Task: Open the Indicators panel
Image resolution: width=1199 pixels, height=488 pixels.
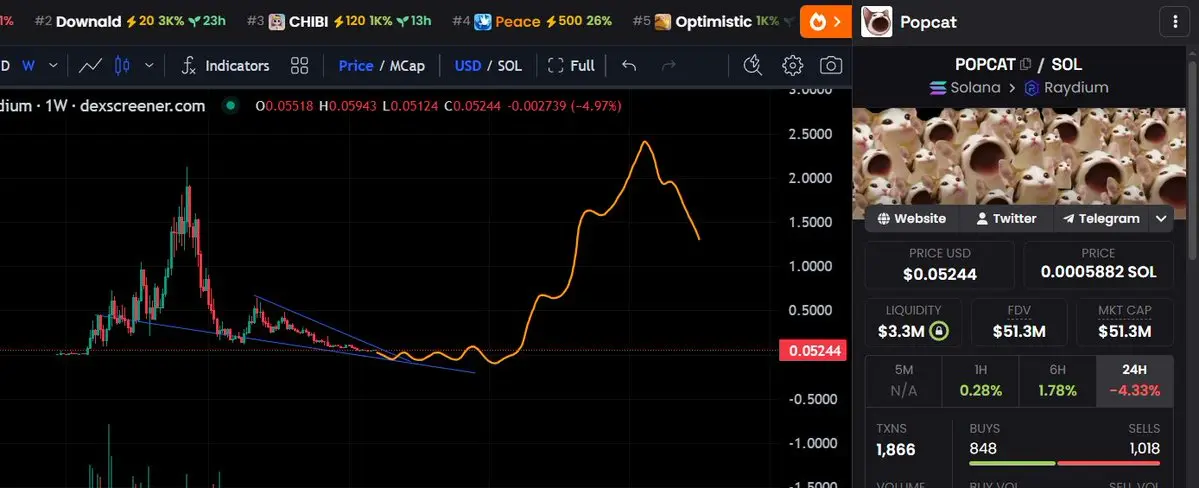Action: [x=225, y=66]
